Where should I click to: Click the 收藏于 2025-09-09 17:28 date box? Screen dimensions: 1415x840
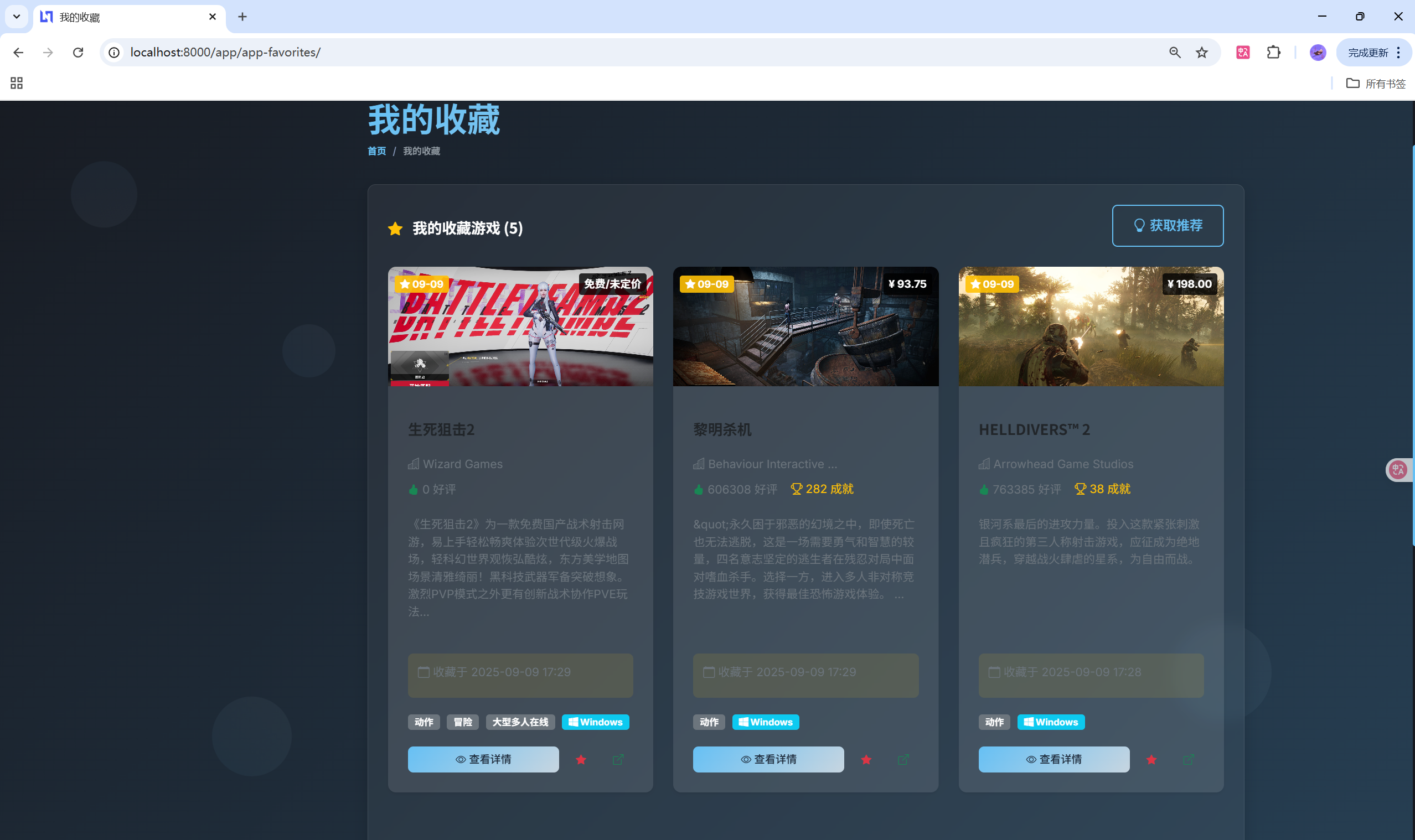[1091, 675]
